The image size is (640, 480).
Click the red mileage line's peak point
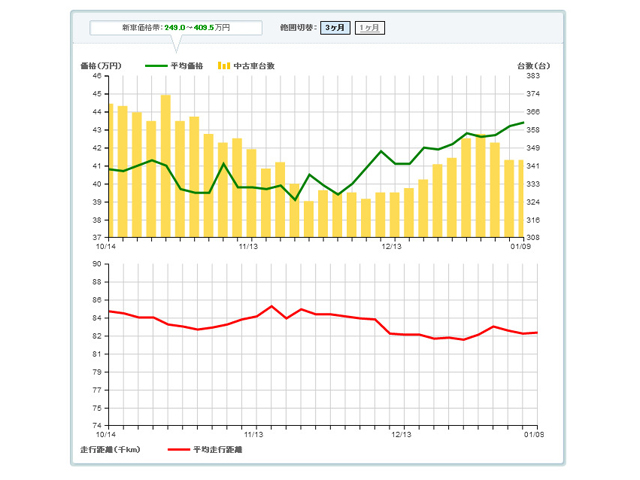(272, 306)
